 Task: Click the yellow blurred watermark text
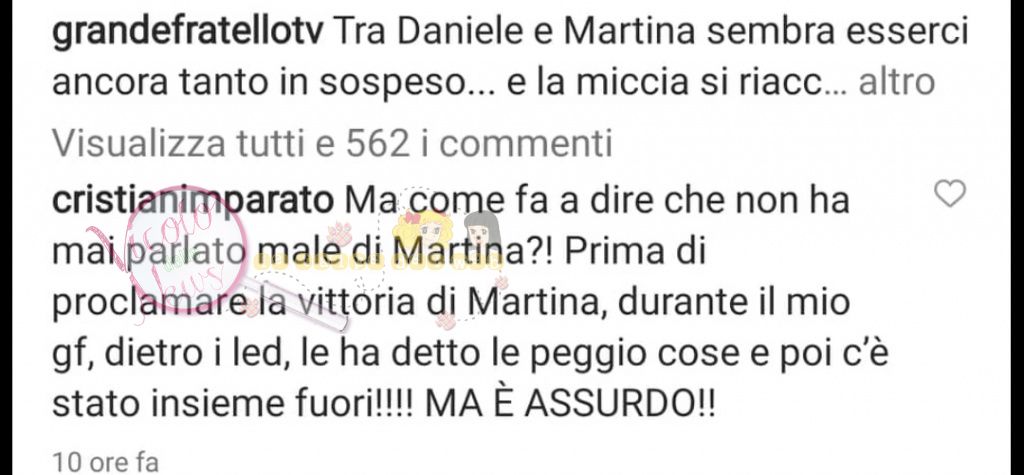(379, 261)
